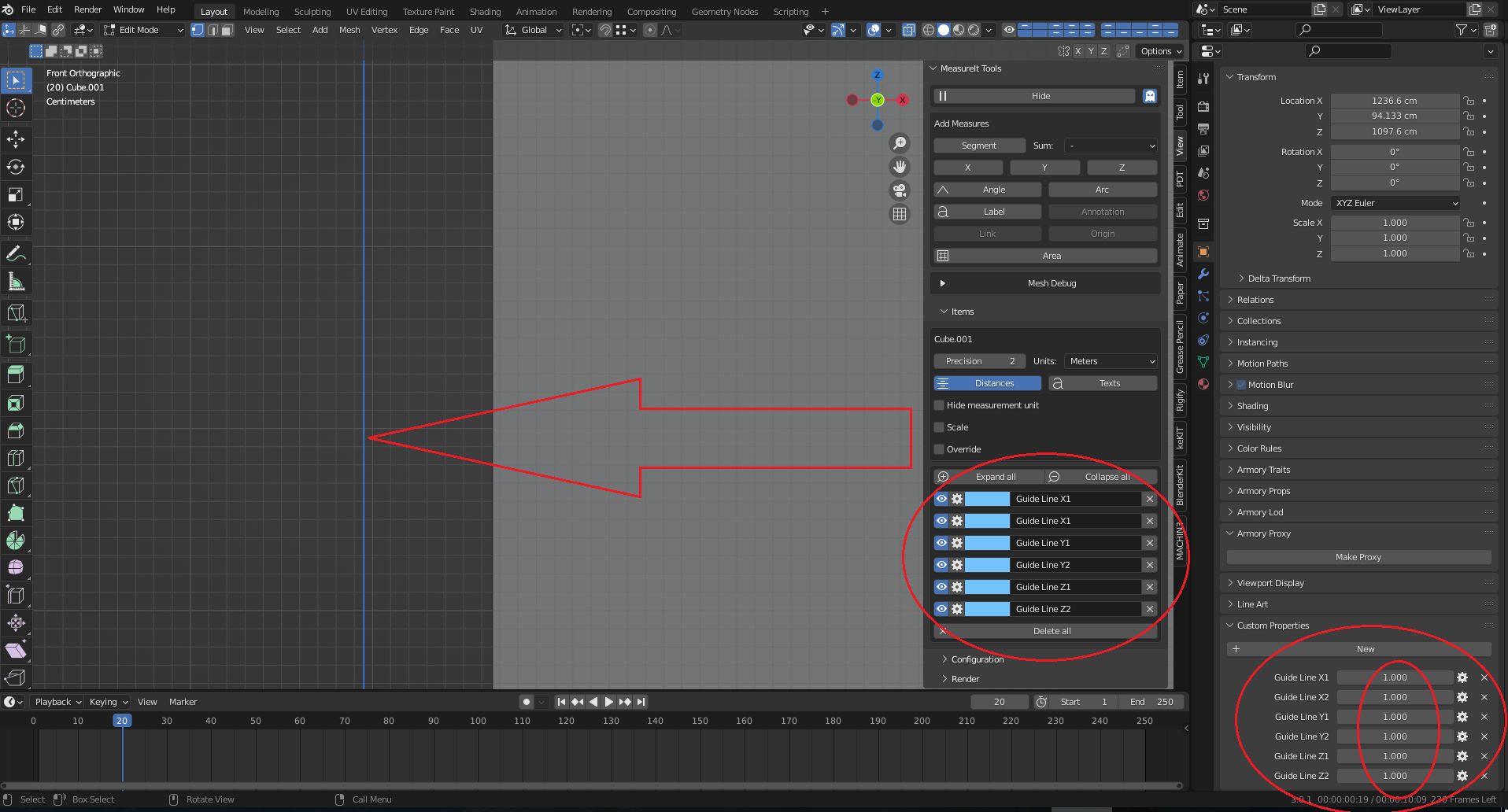
Task: Open the XYZ Euler rotation mode dropdown
Action: tap(1395, 203)
